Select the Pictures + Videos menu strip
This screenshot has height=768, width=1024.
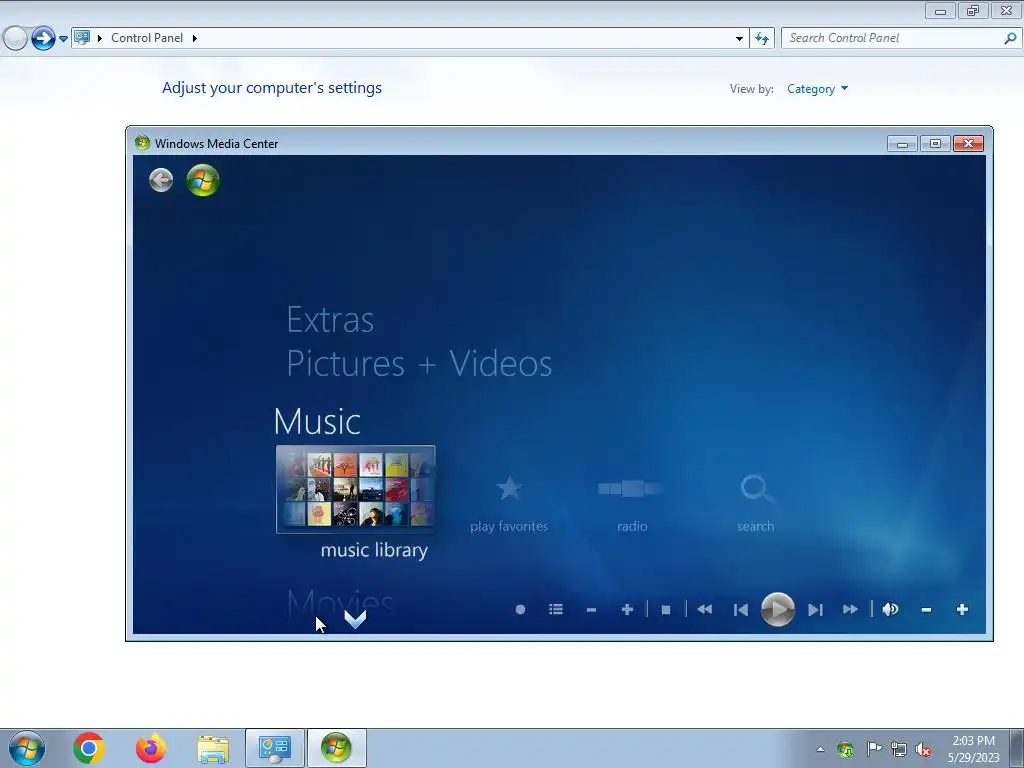(x=419, y=363)
